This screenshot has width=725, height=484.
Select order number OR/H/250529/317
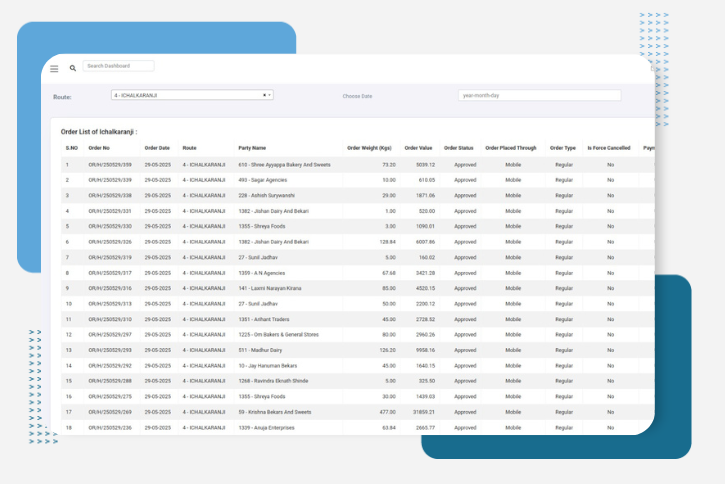[x=110, y=273]
